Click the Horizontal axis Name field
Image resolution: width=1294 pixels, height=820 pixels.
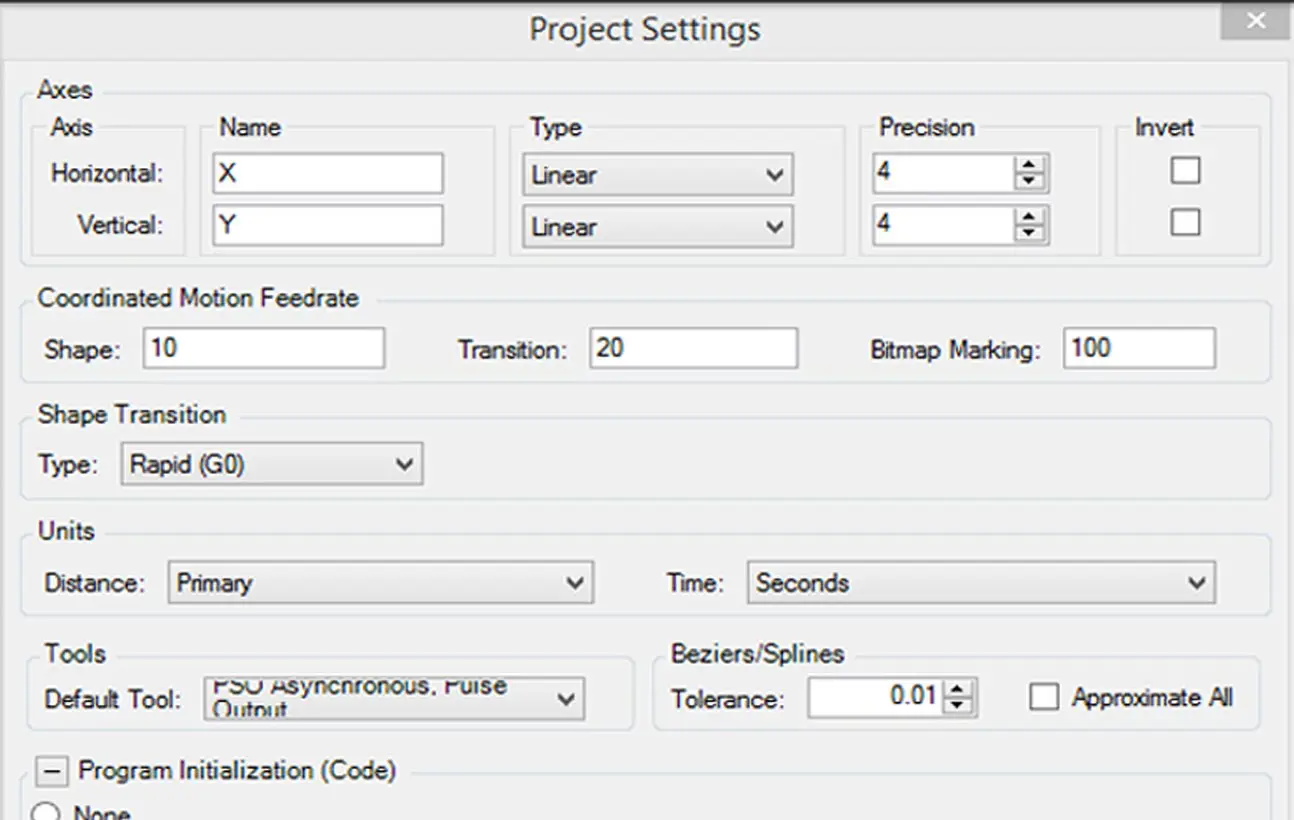pyautogui.click(x=328, y=173)
